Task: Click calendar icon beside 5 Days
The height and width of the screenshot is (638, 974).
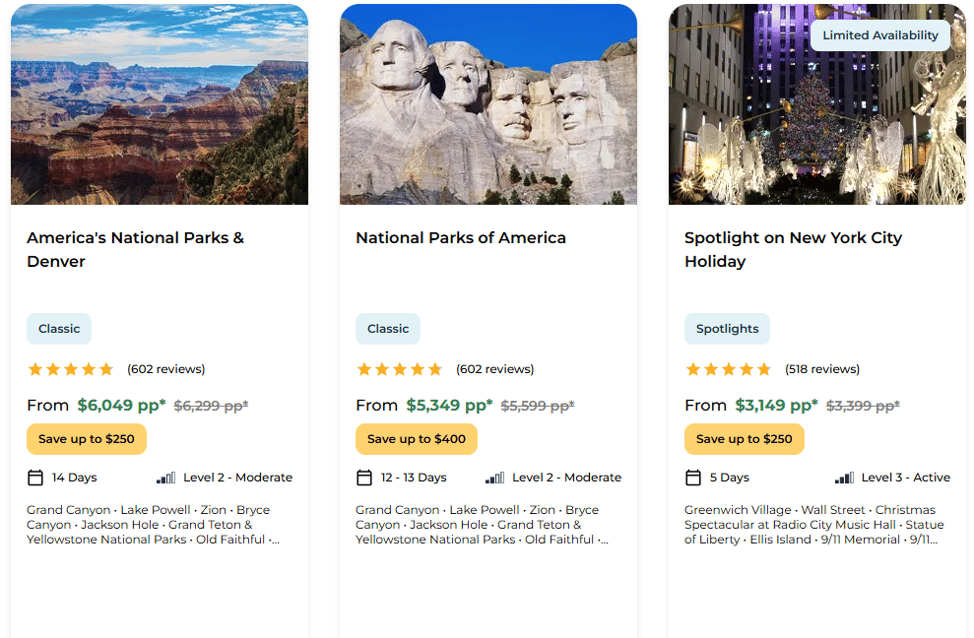Action: click(693, 478)
